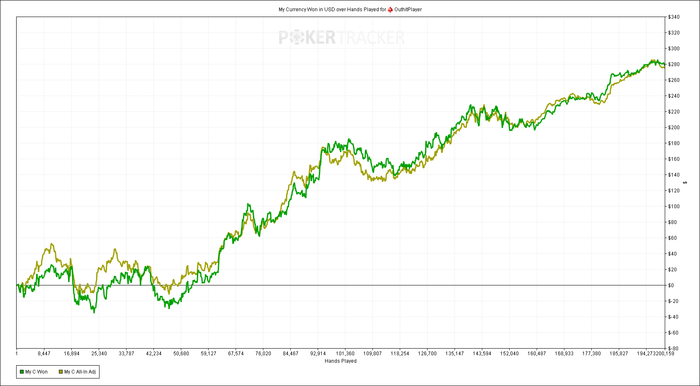700x386 pixels.
Task: Click the x-axis label 168,933
Action: [x=564, y=353]
